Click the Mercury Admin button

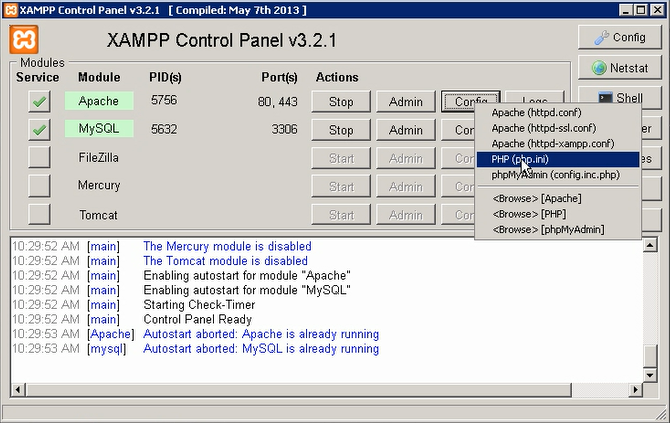406,186
